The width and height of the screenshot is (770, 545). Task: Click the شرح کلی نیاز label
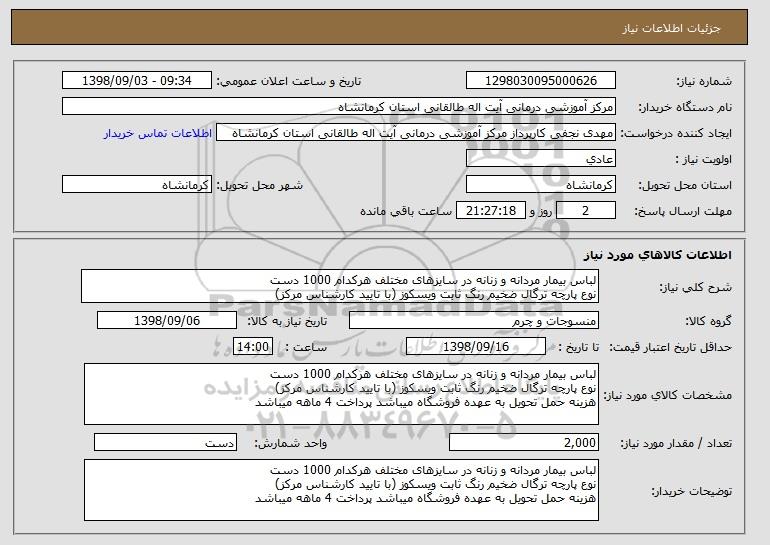tap(695, 288)
